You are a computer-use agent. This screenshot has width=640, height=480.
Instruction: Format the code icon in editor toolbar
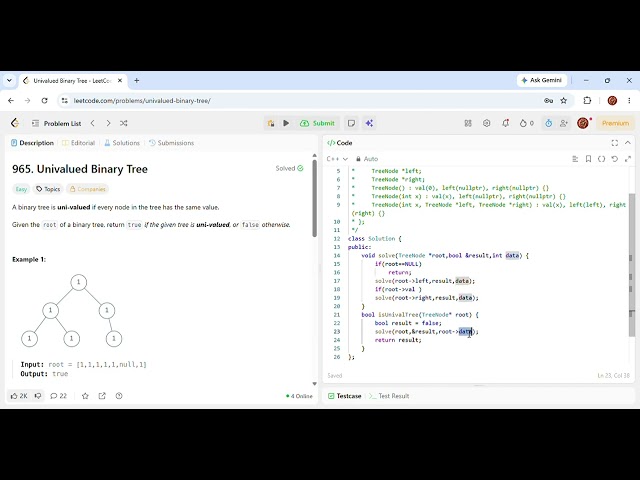click(575, 159)
